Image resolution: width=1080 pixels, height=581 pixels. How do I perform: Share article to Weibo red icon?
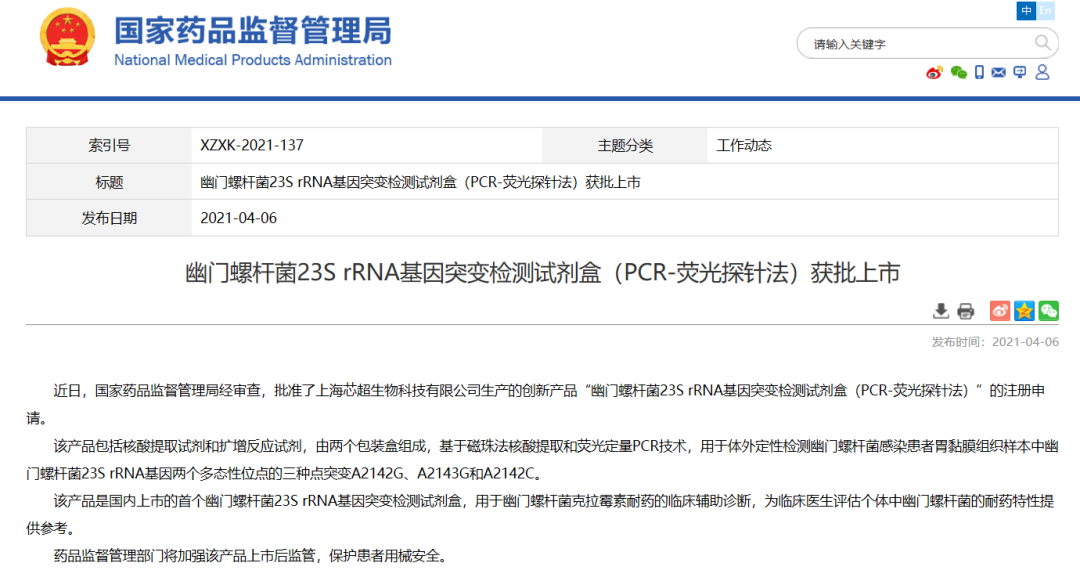pyautogui.click(x=1000, y=311)
